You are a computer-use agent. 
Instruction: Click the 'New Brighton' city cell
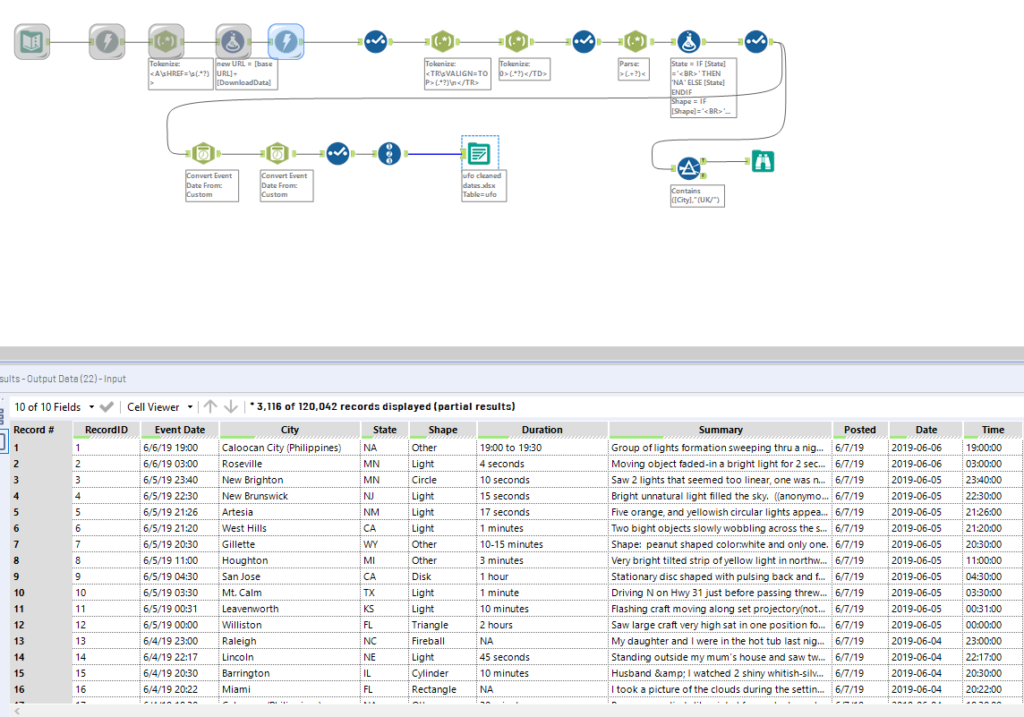point(290,480)
